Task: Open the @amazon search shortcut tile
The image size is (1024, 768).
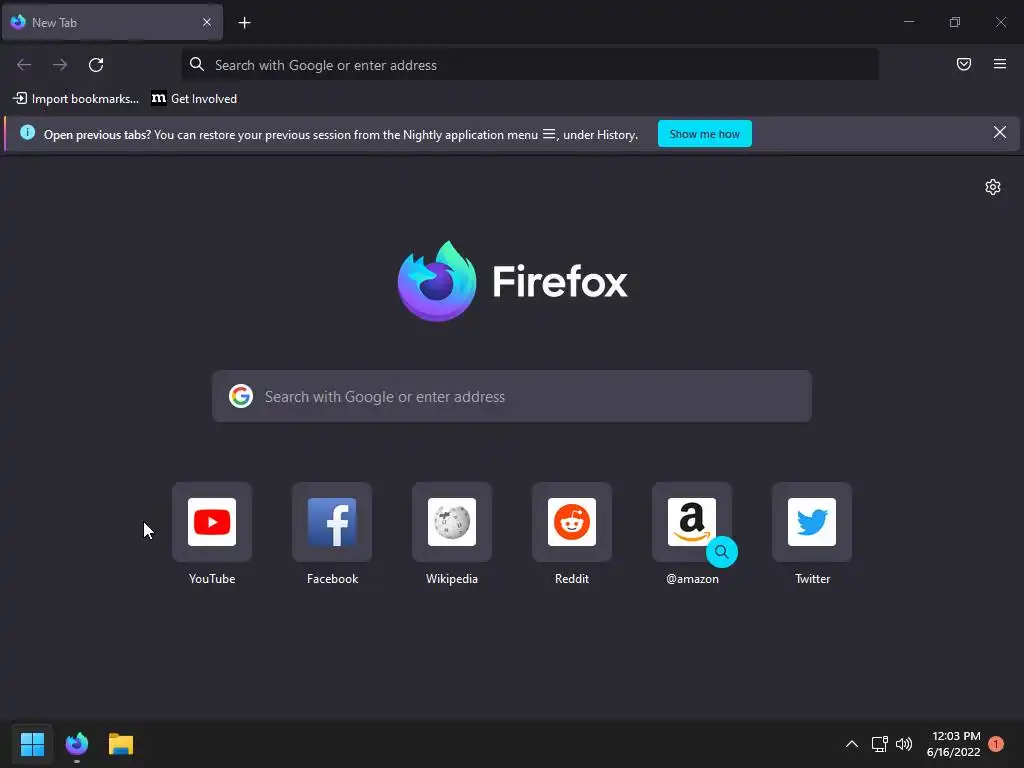Action: tap(692, 522)
